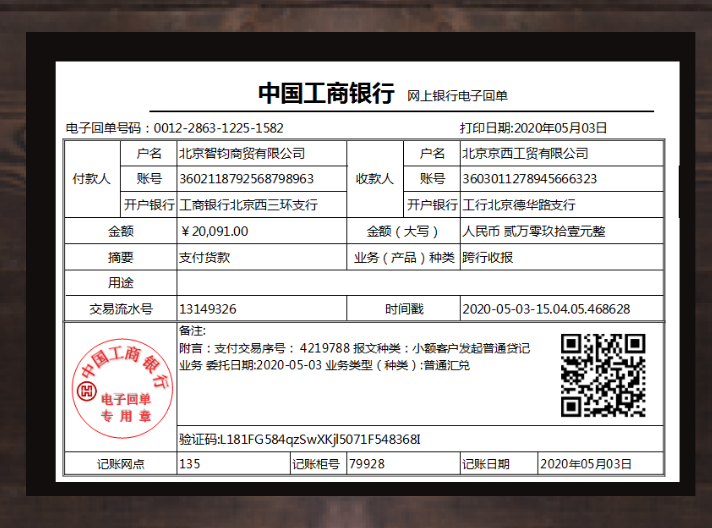Image resolution: width=712 pixels, height=528 pixels.
Task: Click the empty 用途 value field
Action: tap(420, 283)
